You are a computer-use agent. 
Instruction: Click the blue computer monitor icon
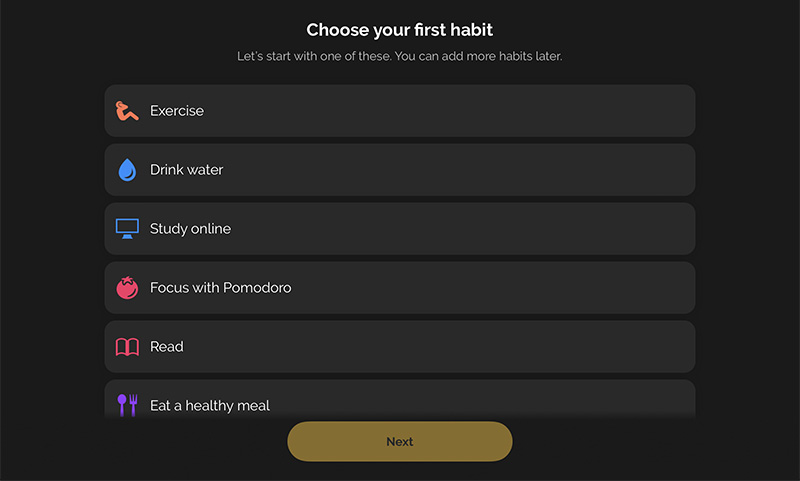tap(127, 229)
